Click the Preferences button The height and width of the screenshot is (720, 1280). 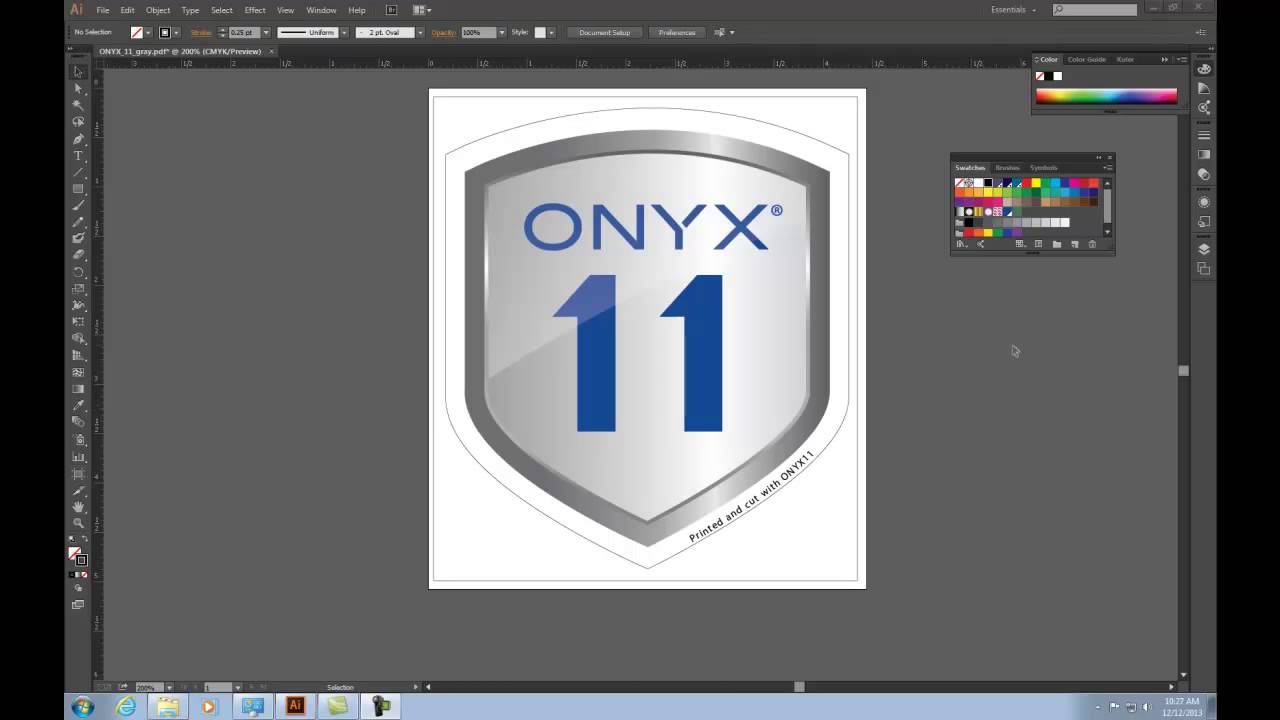pos(677,32)
